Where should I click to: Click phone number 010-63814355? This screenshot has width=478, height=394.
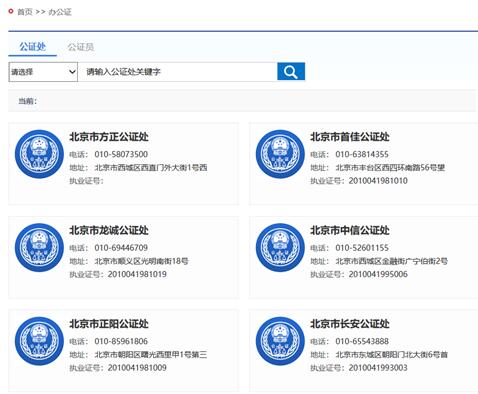(362, 154)
